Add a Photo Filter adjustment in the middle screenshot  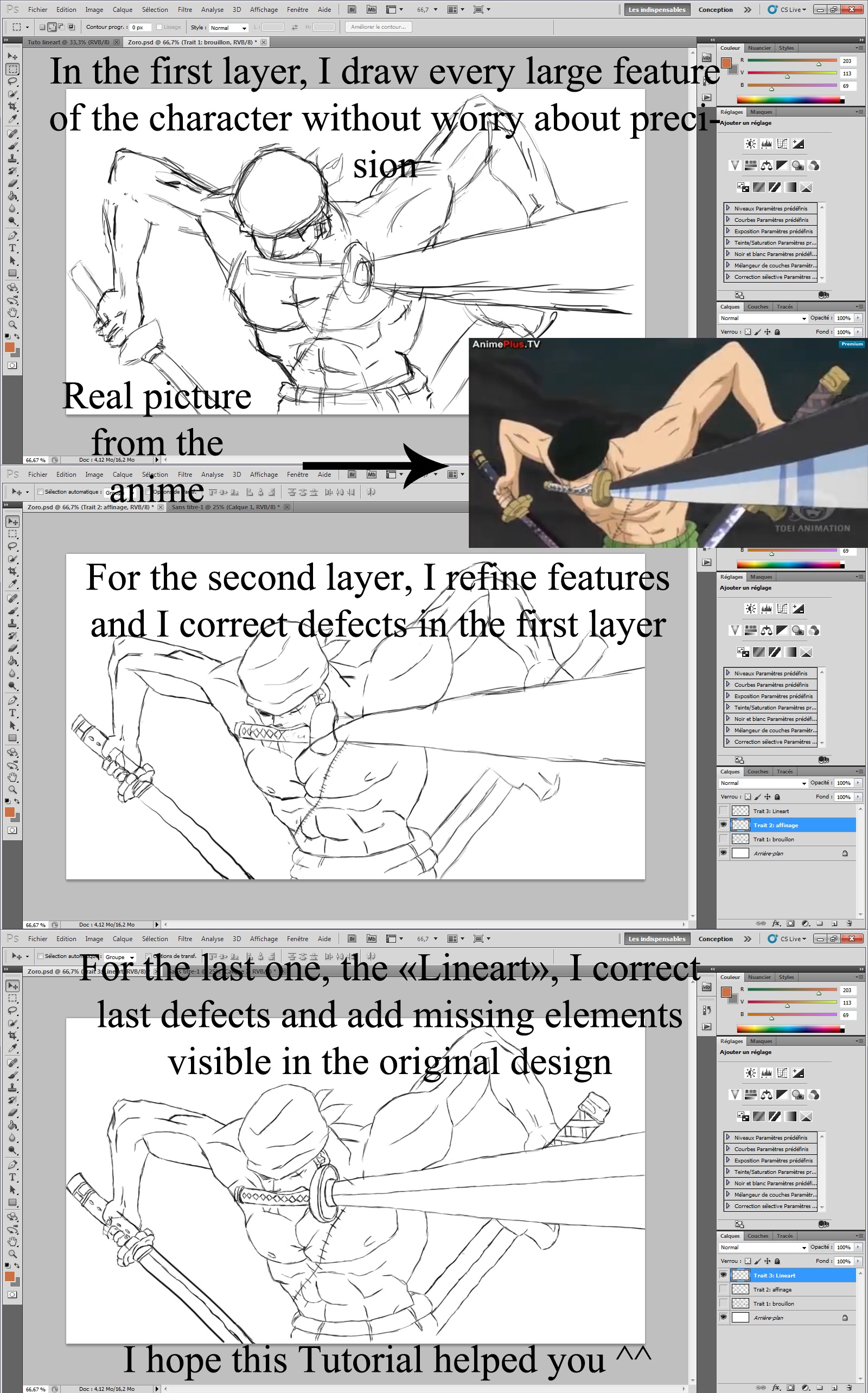click(x=798, y=630)
